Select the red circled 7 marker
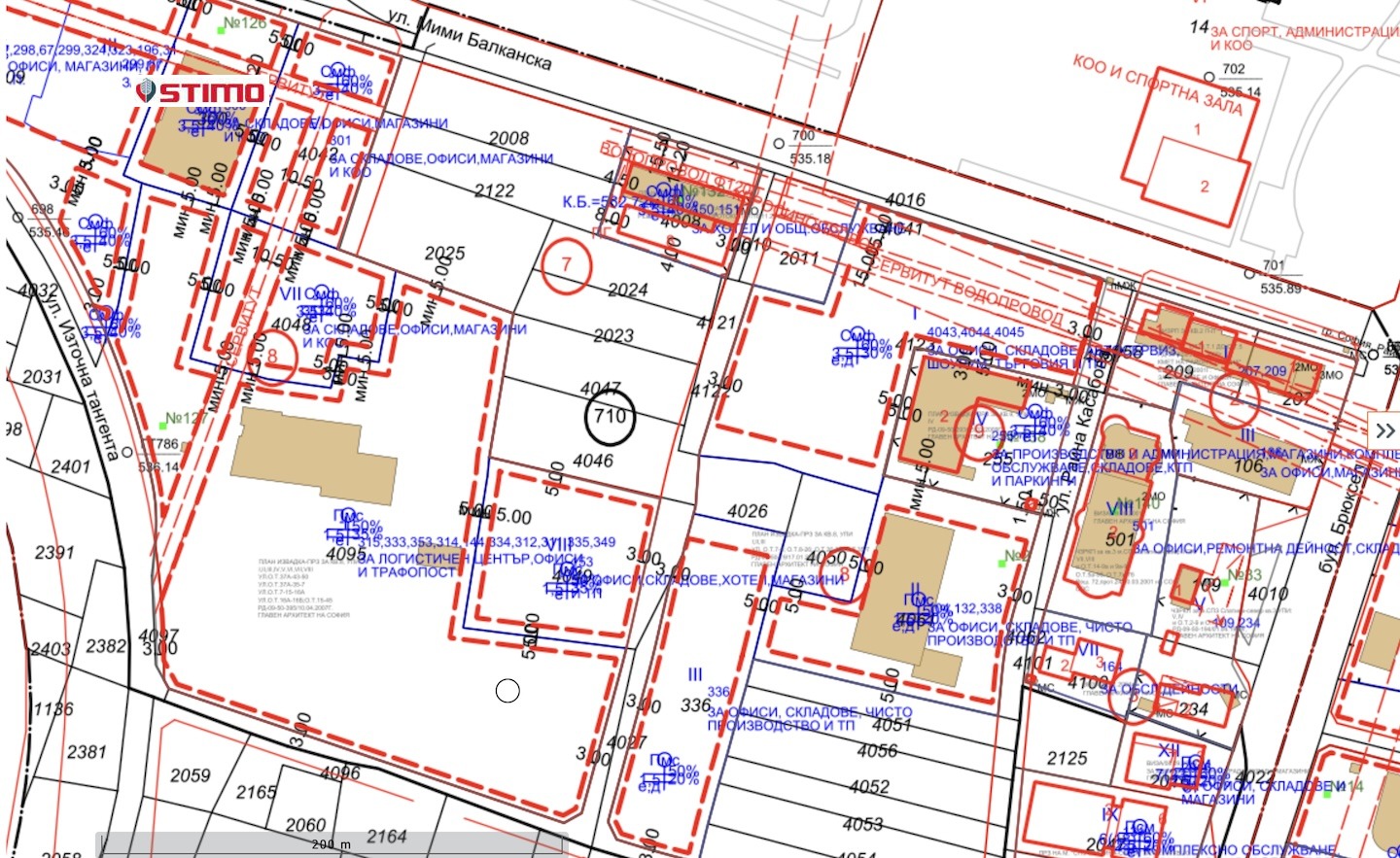Viewport: 1400px width, 858px height. coord(566,265)
